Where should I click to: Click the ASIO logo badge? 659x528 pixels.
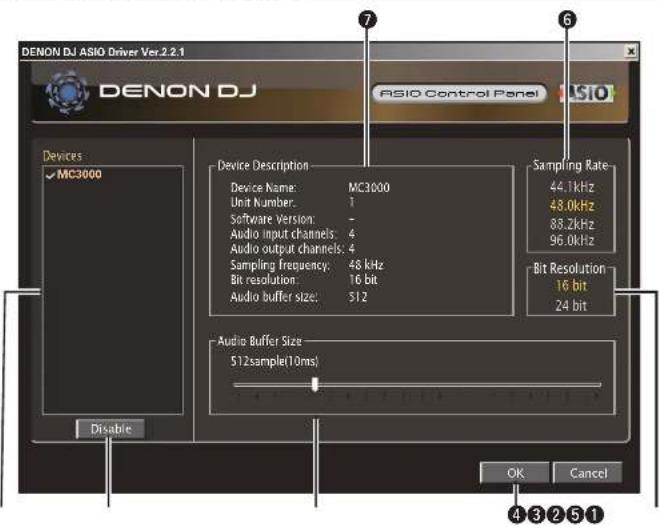586,93
